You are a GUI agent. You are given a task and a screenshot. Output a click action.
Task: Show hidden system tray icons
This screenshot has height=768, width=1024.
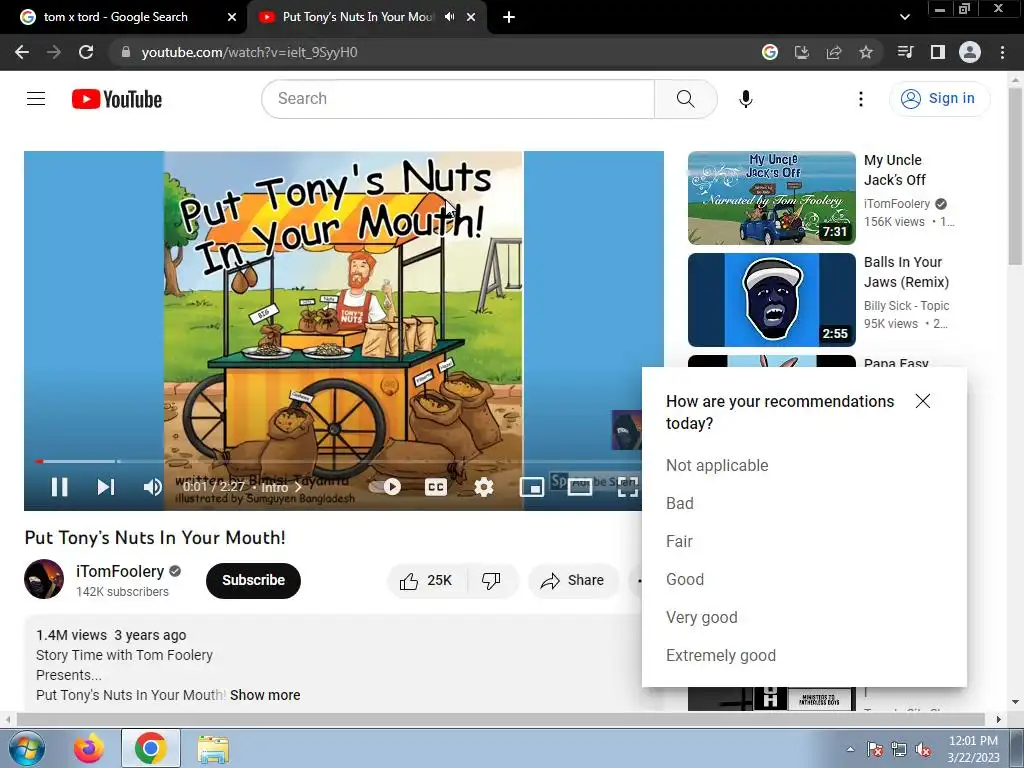click(x=850, y=749)
